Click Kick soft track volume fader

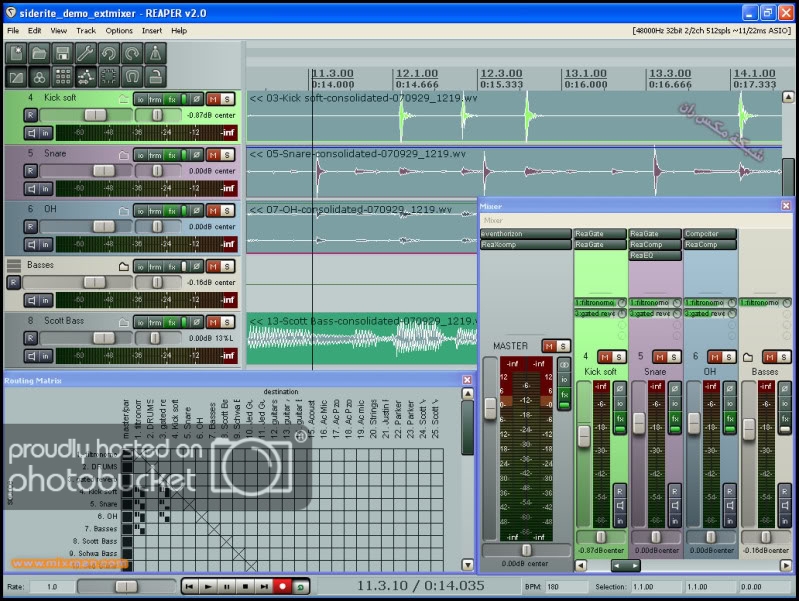(x=95, y=115)
